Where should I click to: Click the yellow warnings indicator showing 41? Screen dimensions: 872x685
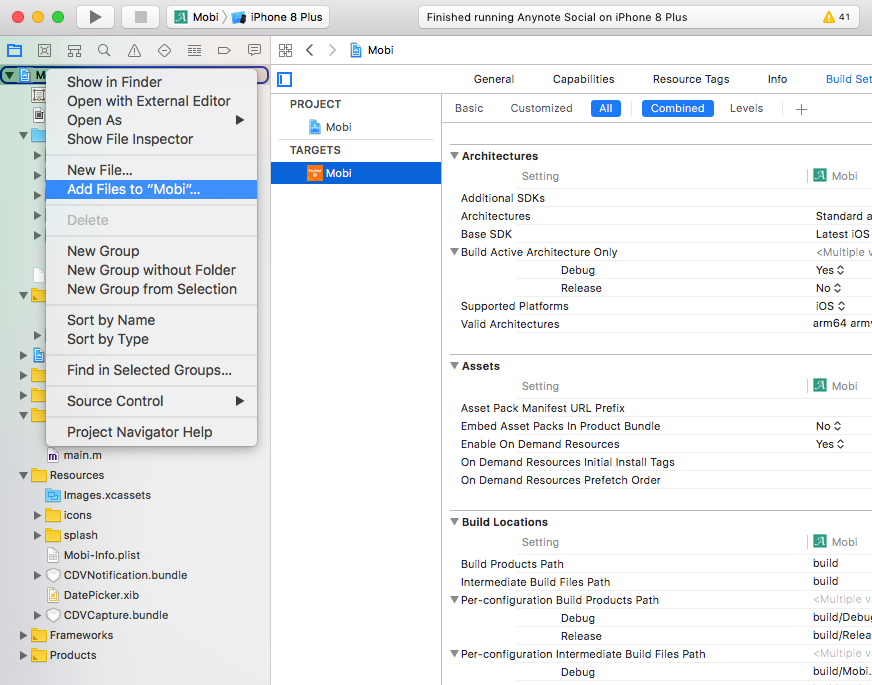pyautogui.click(x=836, y=17)
